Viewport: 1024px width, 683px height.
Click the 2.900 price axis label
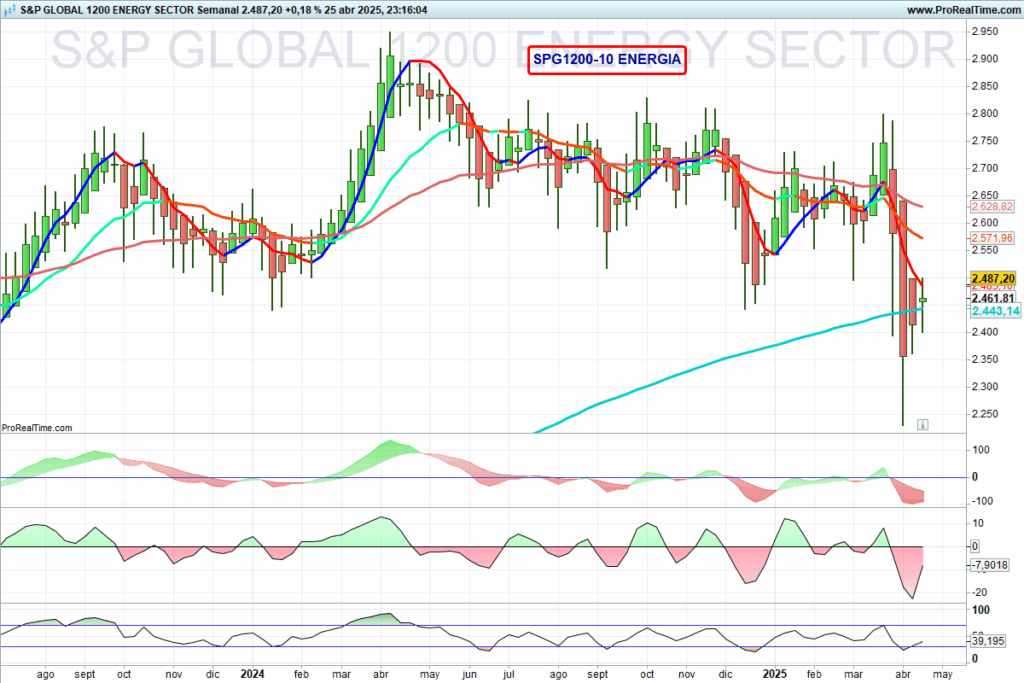[x=985, y=59]
